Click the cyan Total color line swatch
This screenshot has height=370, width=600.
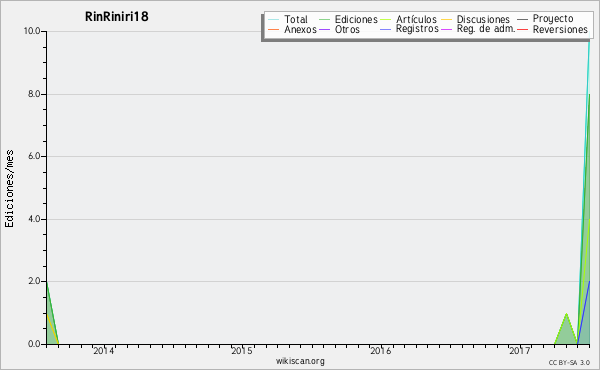pyautogui.click(x=274, y=19)
